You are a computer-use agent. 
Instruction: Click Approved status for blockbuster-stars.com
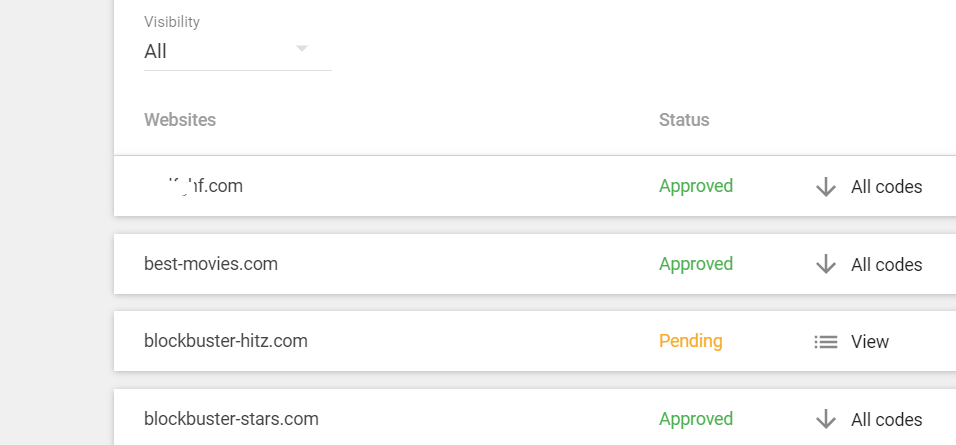[x=695, y=419]
